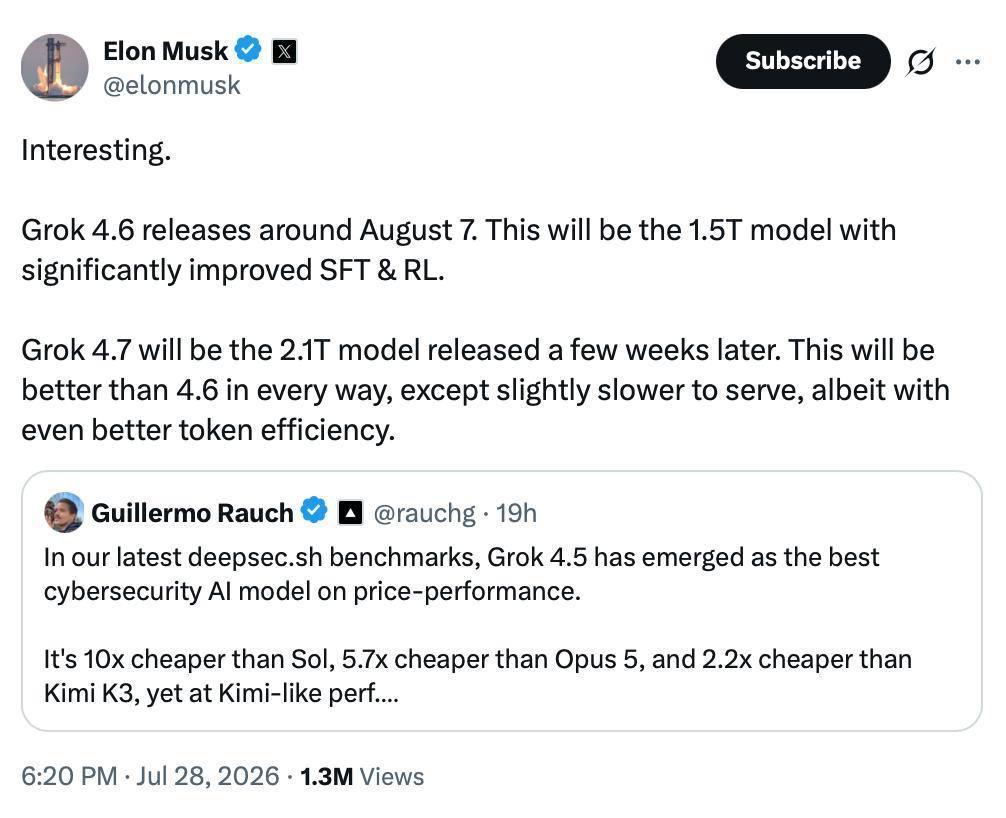
Task: Click the blue verified badge beside Elon Musk
Action: 248,50
